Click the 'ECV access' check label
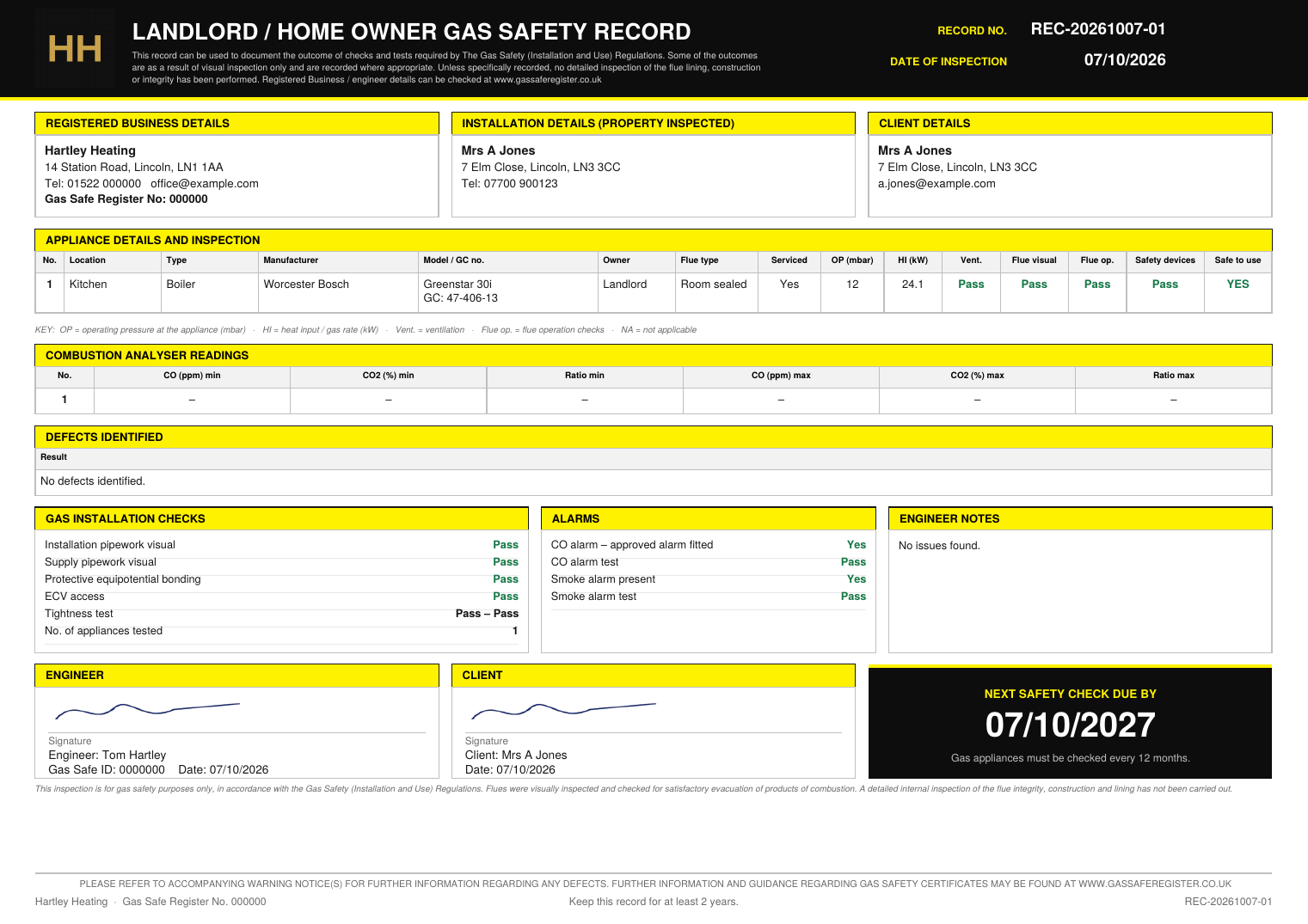 click(x=75, y=597)
